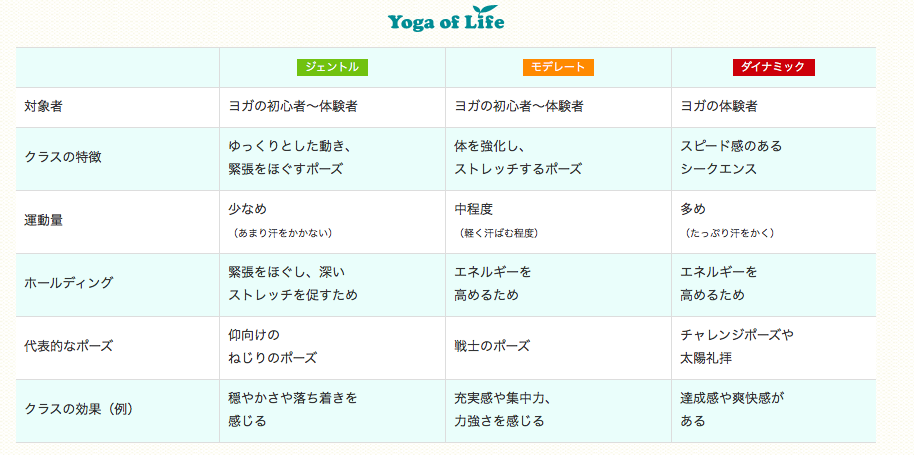Select the orange モデレート label

(x=558, y=67)
